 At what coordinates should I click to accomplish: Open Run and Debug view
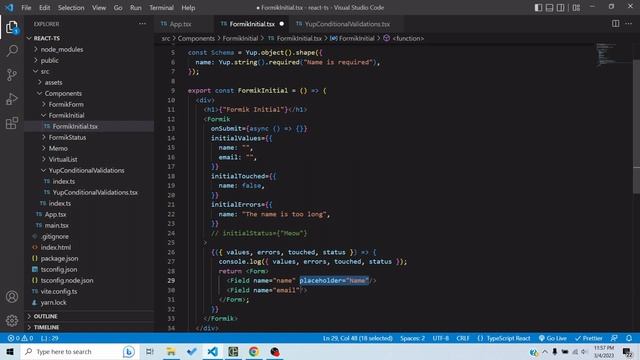[12, 99]
